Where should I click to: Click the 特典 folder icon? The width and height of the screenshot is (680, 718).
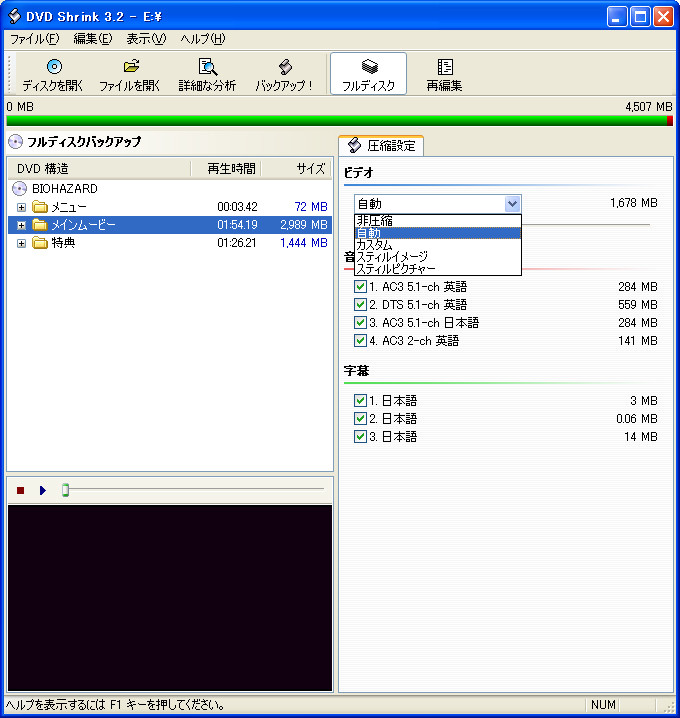tap(40, 243)
